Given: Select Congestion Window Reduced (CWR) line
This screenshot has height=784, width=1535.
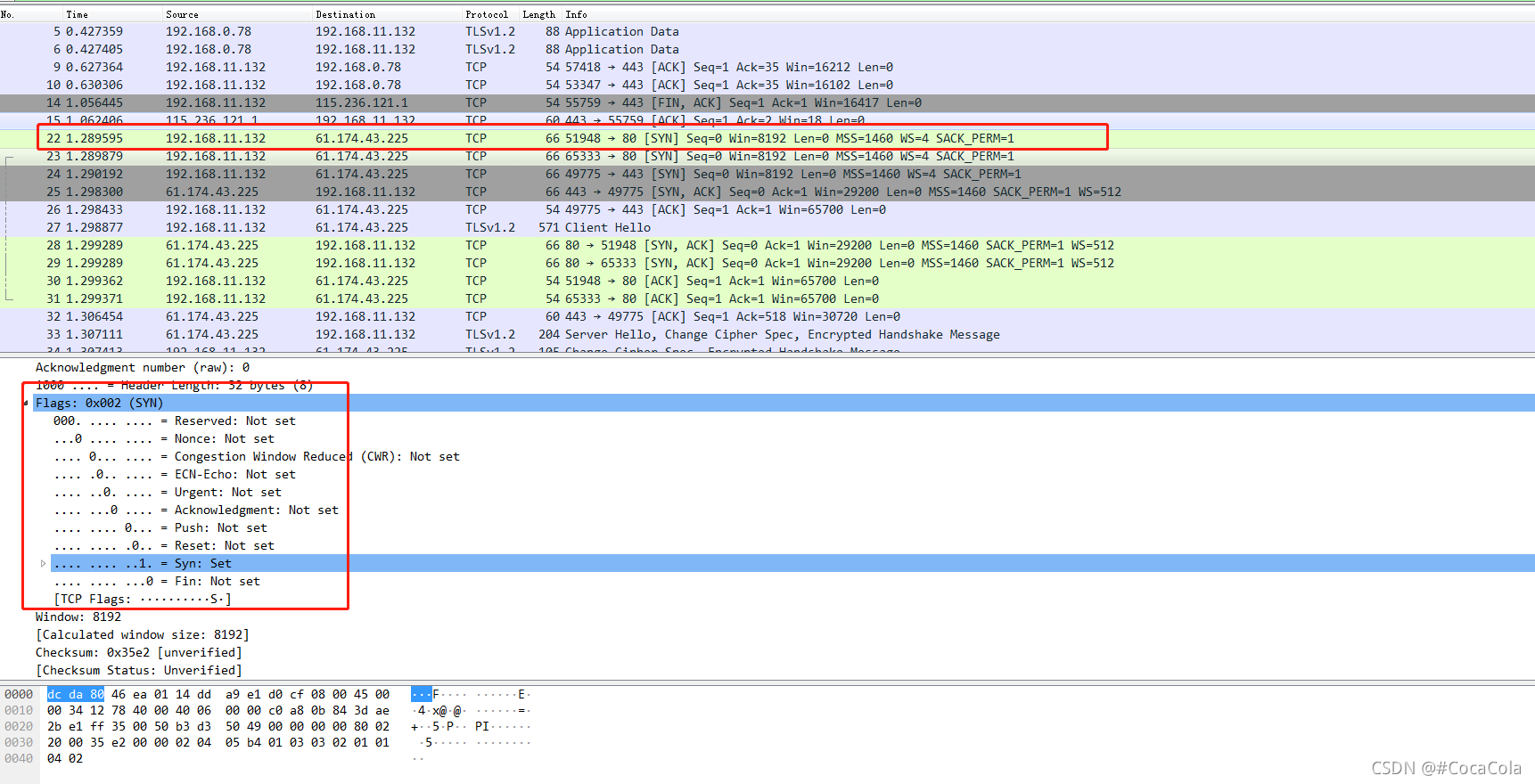Looking at the screenshot, I should point(256,456).
